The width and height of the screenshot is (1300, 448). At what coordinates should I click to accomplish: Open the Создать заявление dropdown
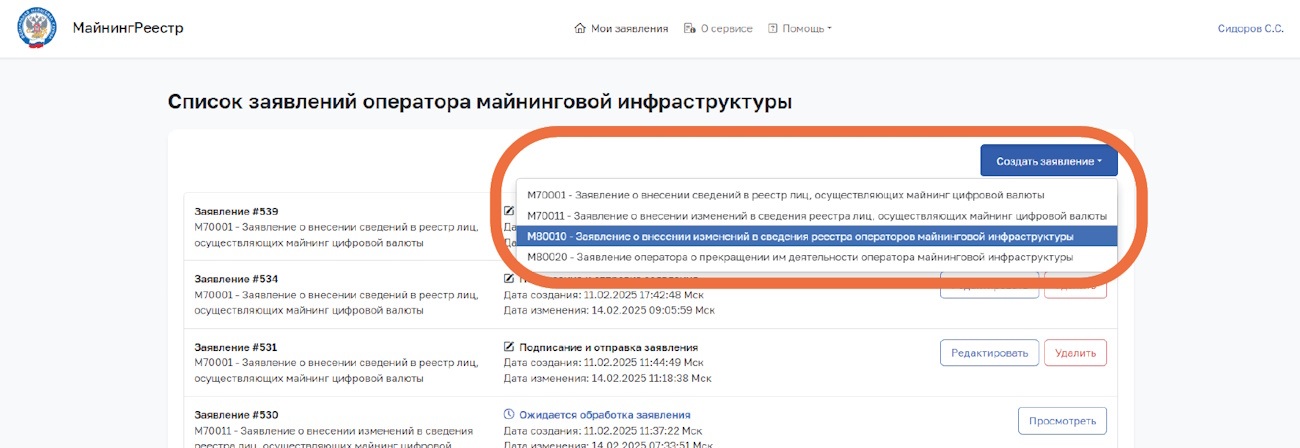1049,161
